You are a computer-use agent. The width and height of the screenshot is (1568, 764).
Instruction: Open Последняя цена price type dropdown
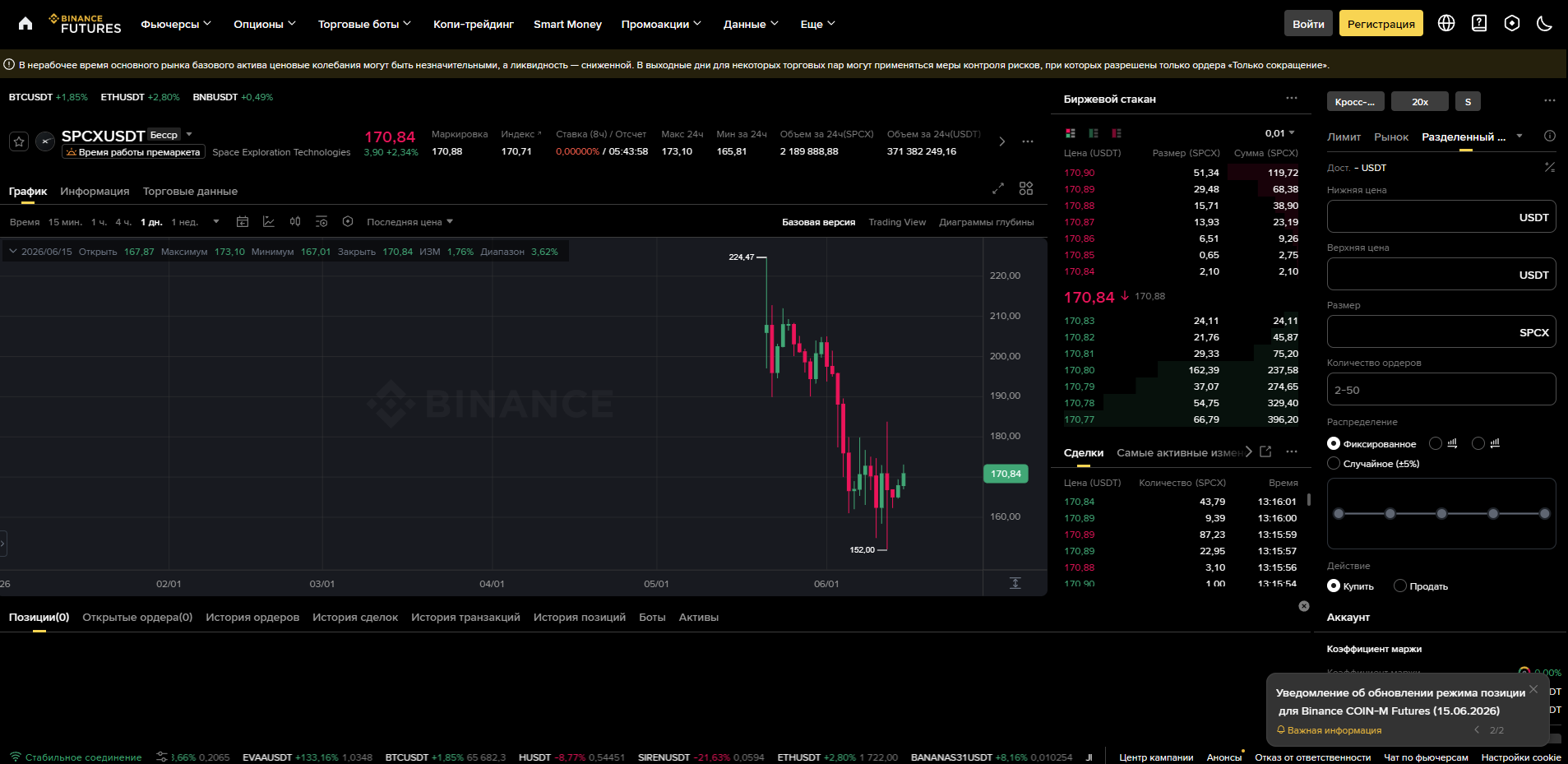pyautogui.click(x=409, y=222)
